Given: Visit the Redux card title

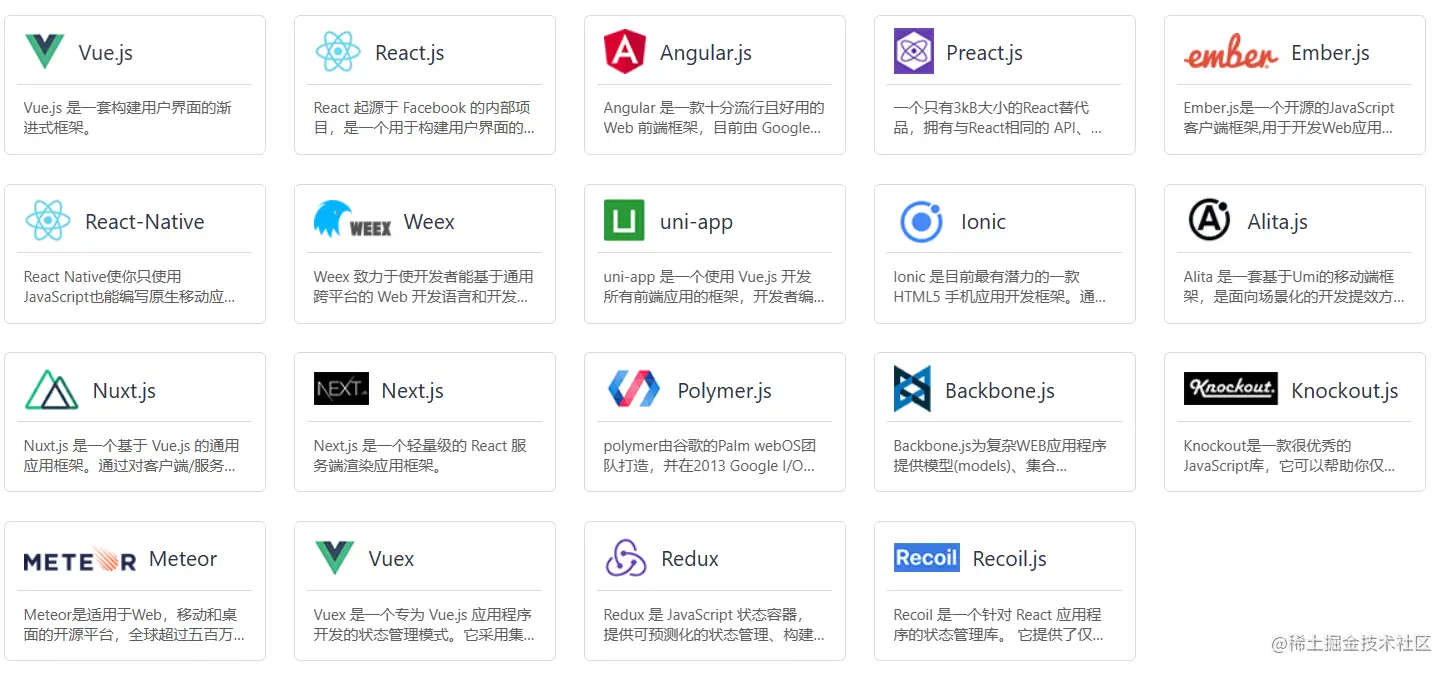Looking at the screenshot, I should pyautogui.click(x=690, y=559).
